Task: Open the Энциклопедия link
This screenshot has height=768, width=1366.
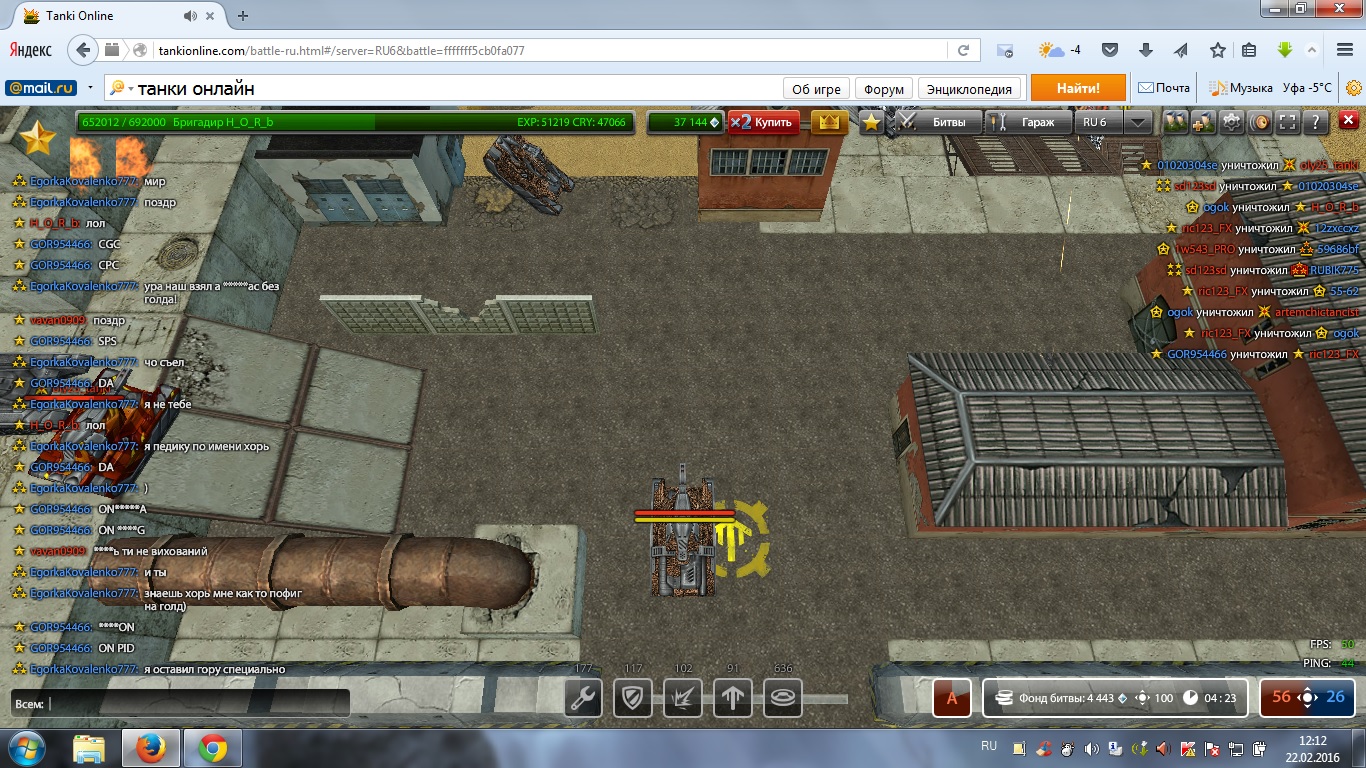Action: point(971,89)
